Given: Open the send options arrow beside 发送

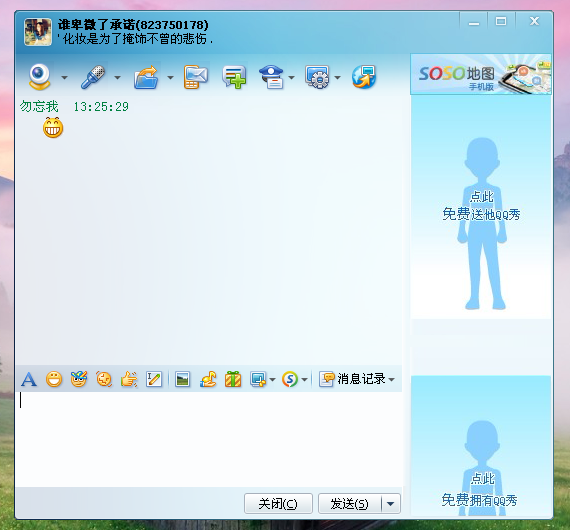Looking at the screenshot, I should tap(391, 503).
